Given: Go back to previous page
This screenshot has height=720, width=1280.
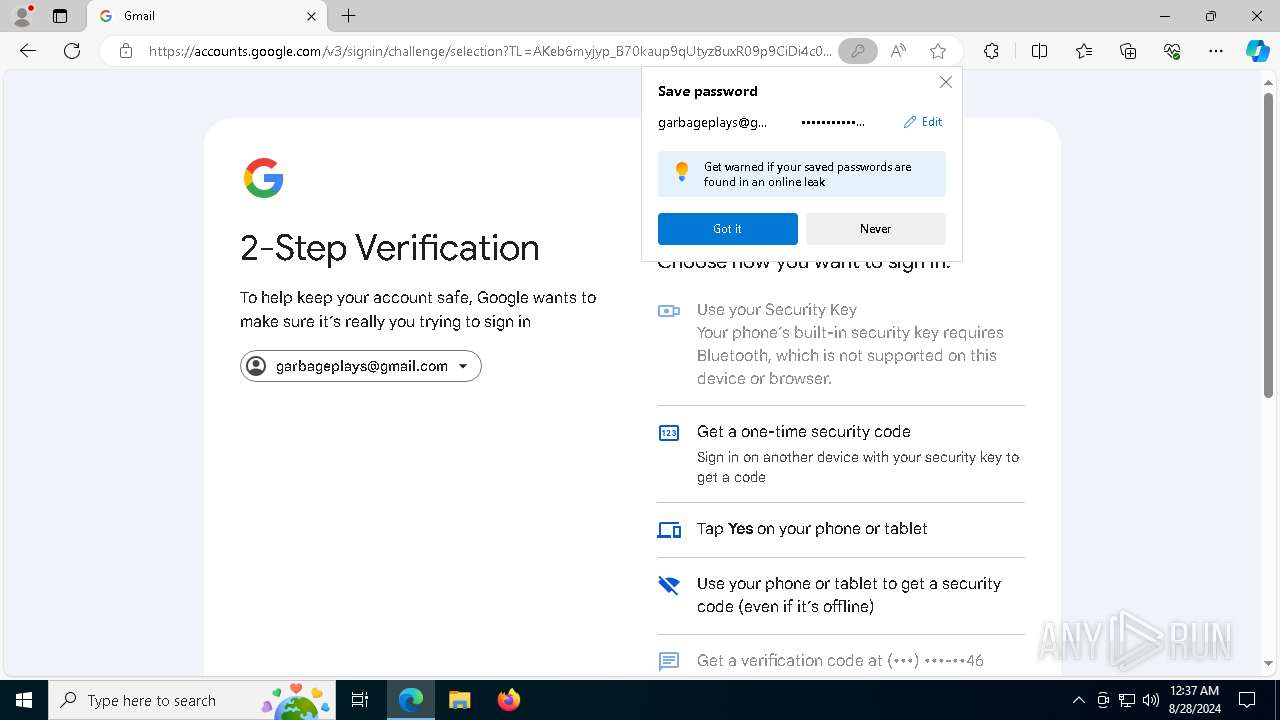Looking at the screenshot, I should pos(28,51).
